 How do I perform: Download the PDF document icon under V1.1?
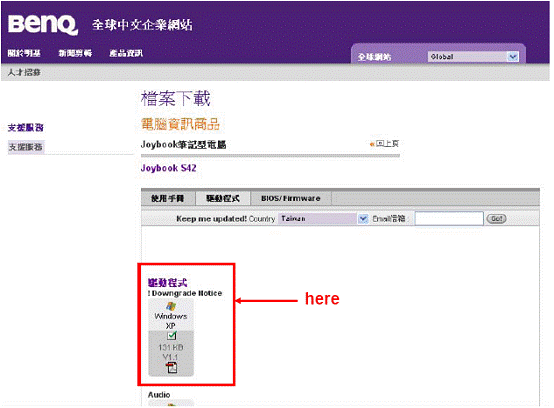pyautogui.click(x=171, y=368)
